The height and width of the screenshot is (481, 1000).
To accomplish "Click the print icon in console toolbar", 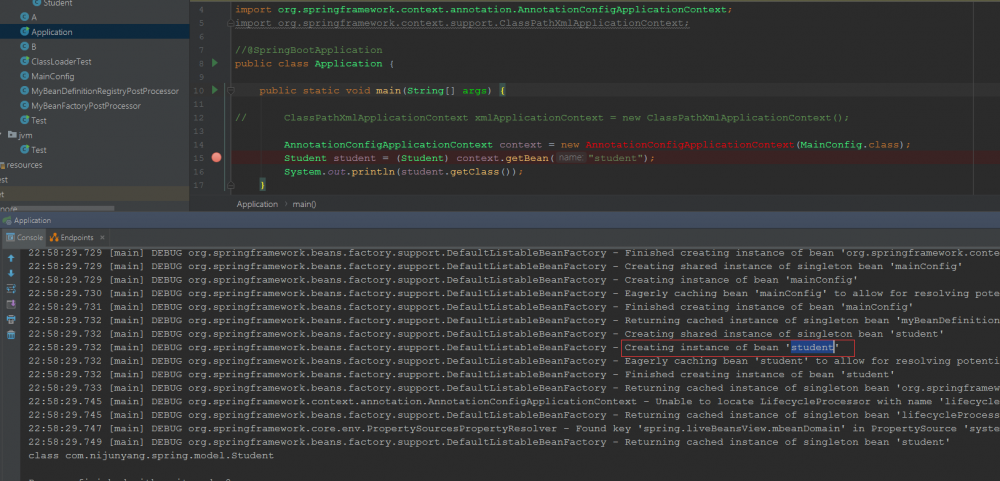I will (11, 320).
